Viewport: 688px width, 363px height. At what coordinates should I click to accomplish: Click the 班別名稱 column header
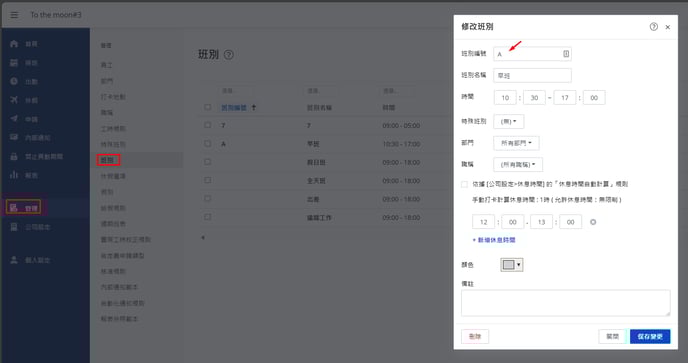[319, 108]
